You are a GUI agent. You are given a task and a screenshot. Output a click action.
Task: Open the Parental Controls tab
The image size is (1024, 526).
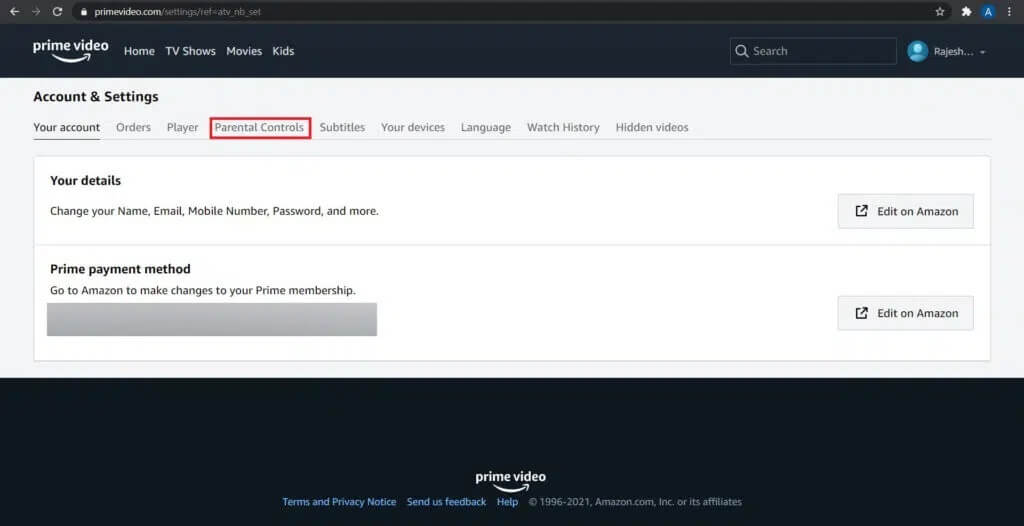click(x=259, y=127)
